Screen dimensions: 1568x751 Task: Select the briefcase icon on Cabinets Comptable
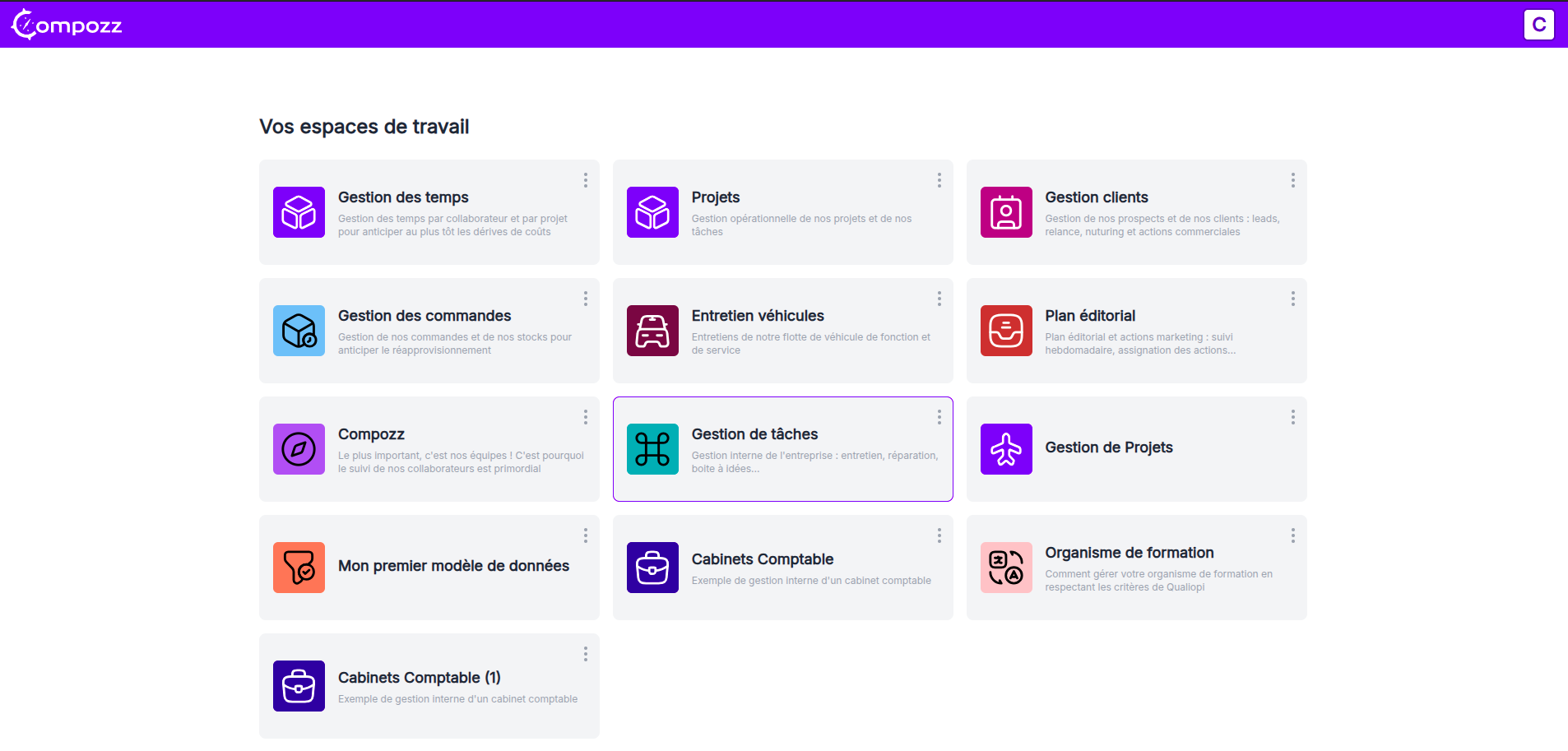(x=652, y=567)
